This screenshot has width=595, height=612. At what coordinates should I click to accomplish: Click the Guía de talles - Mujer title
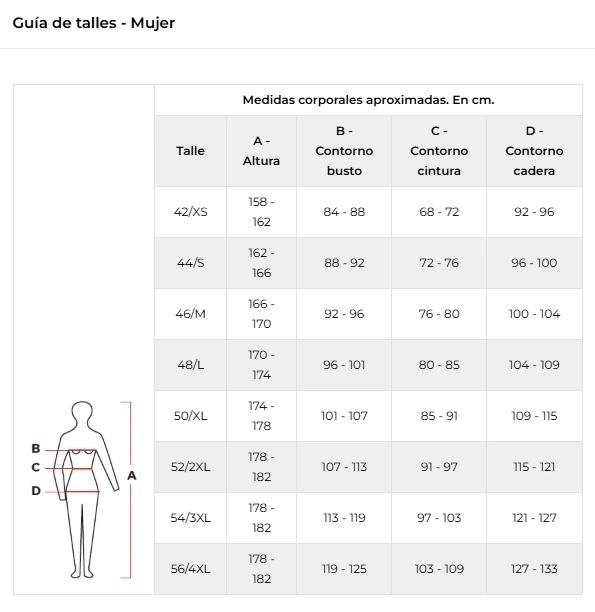(94, 23)
